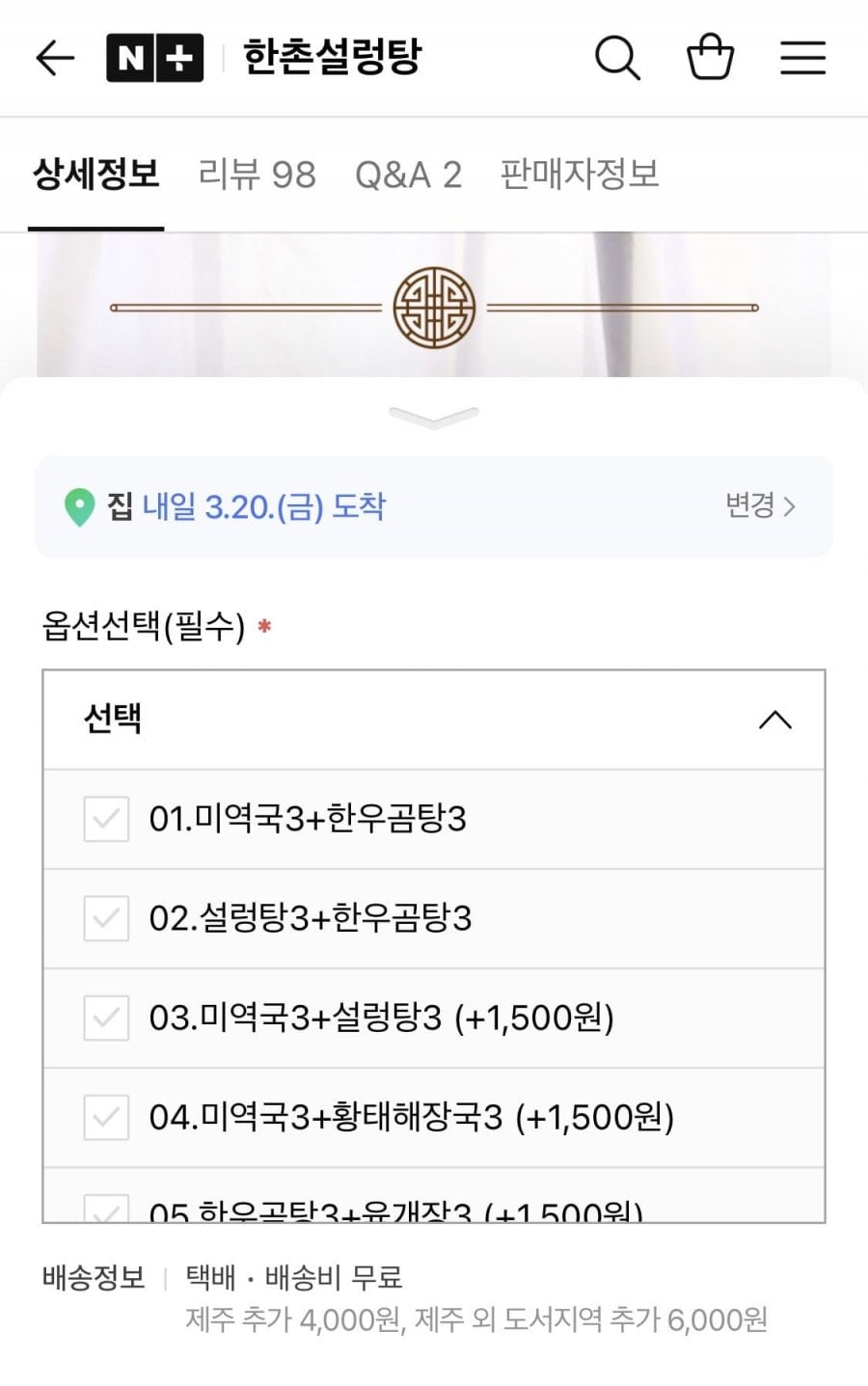Check option 04.미역국3+황태해장국3

(106, 1117)
